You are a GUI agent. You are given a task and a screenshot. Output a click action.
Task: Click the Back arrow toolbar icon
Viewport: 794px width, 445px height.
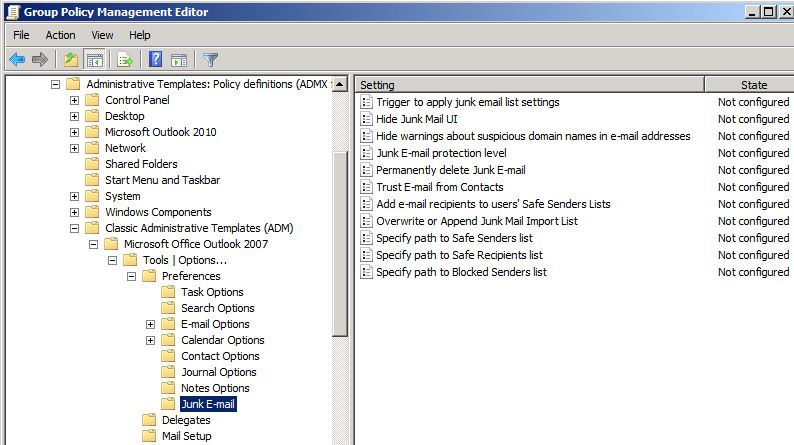point(17,60)
